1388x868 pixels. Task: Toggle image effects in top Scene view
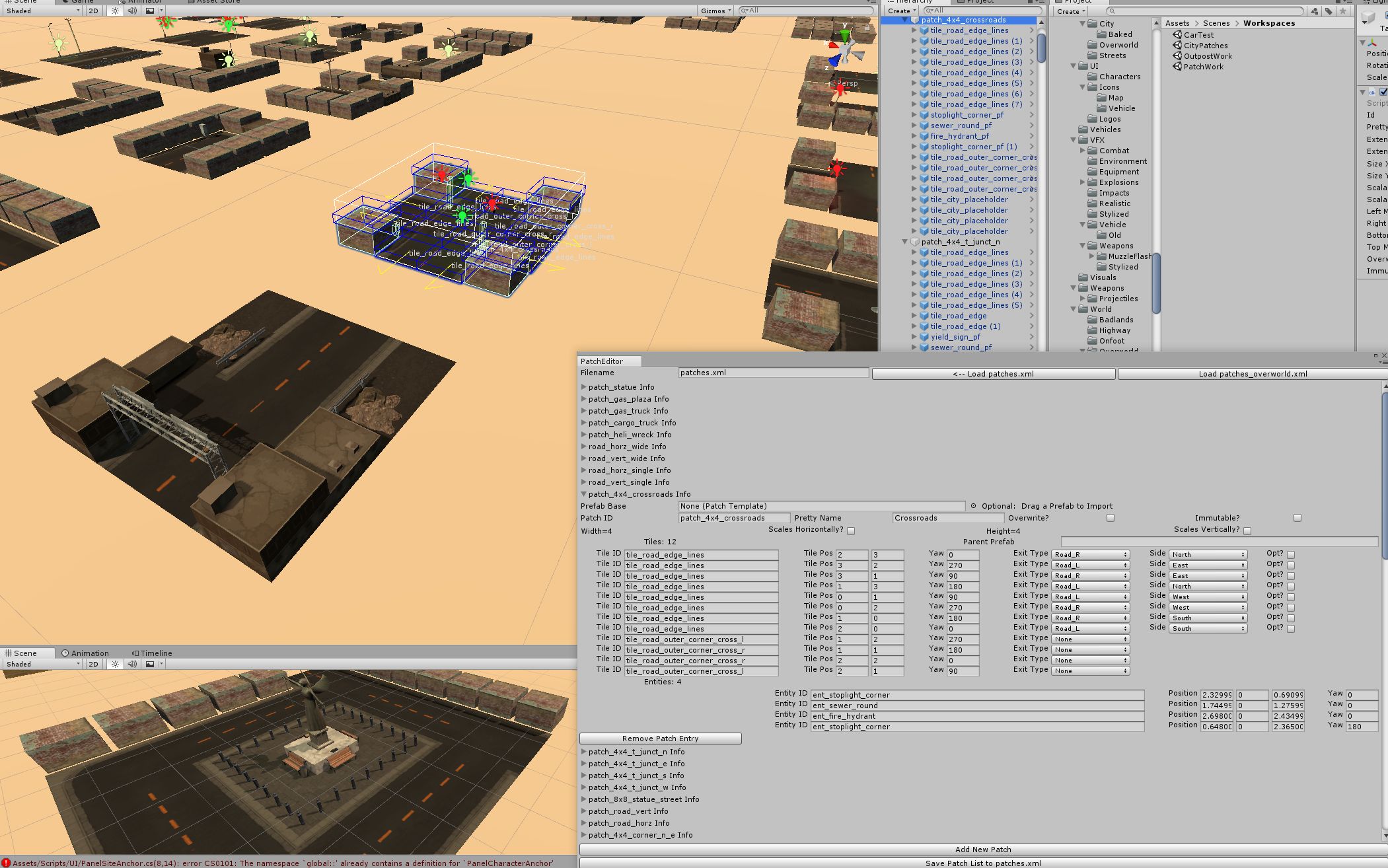pos(150,11)
